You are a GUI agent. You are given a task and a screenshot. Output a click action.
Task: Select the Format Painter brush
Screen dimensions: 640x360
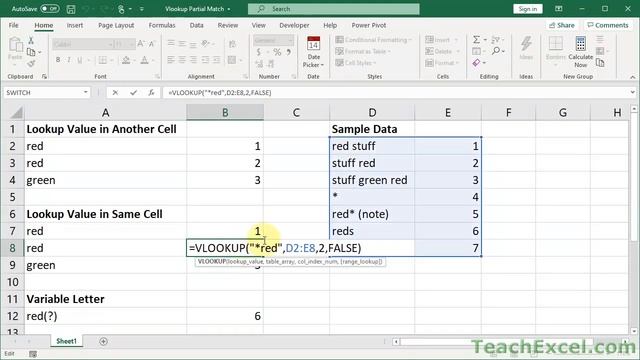(31, 63)
